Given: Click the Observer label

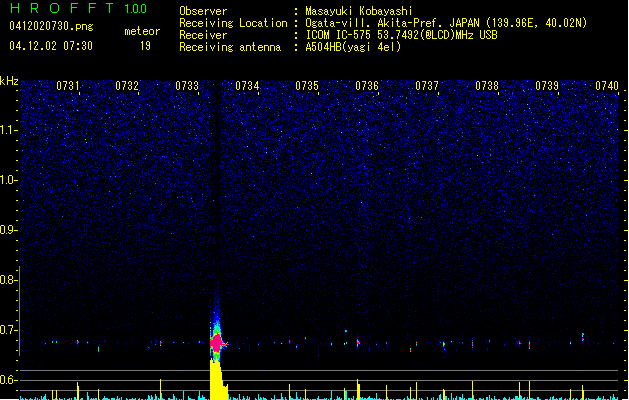Looking at the screenshot, I should [203, 11].
